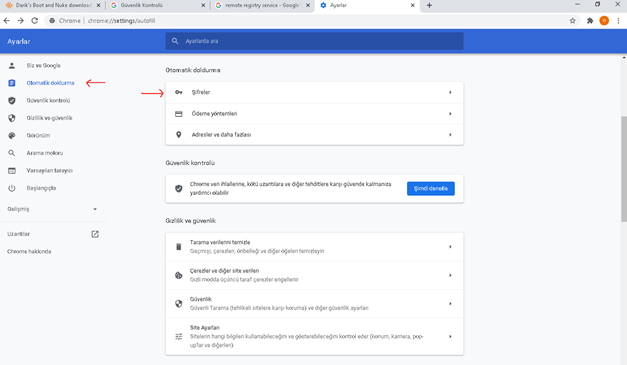
Task: Expand Site Ayarları with its arrow
Action: click(450, 337)
